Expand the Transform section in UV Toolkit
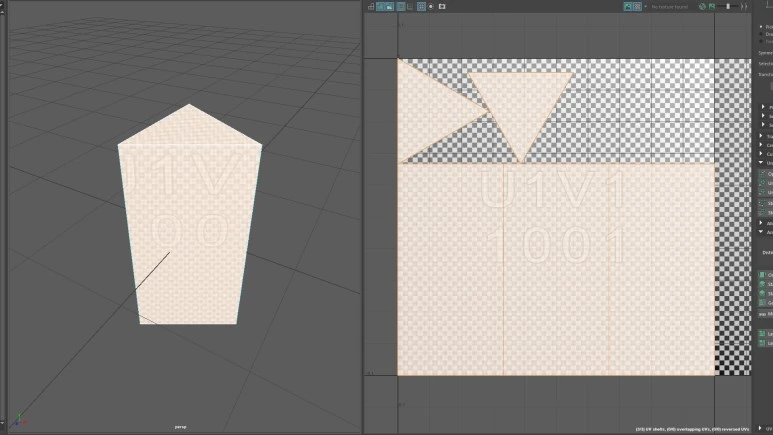 pos(762,136)
